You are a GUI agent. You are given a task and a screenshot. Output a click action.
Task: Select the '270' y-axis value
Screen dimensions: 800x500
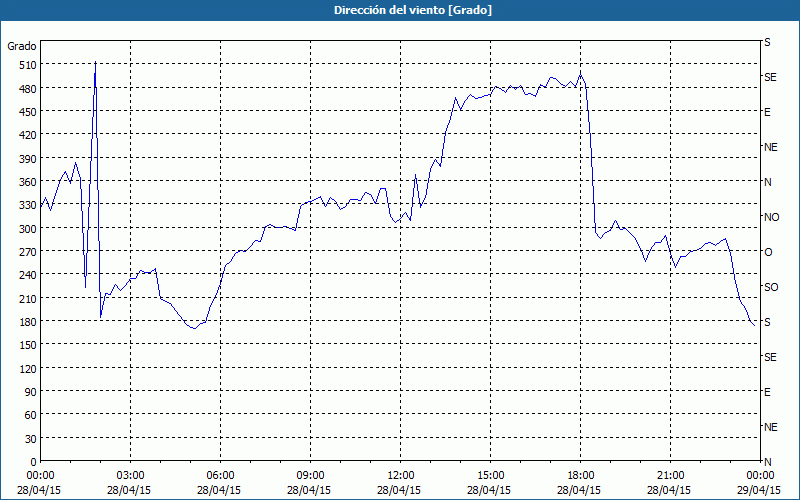pos(28,252)
